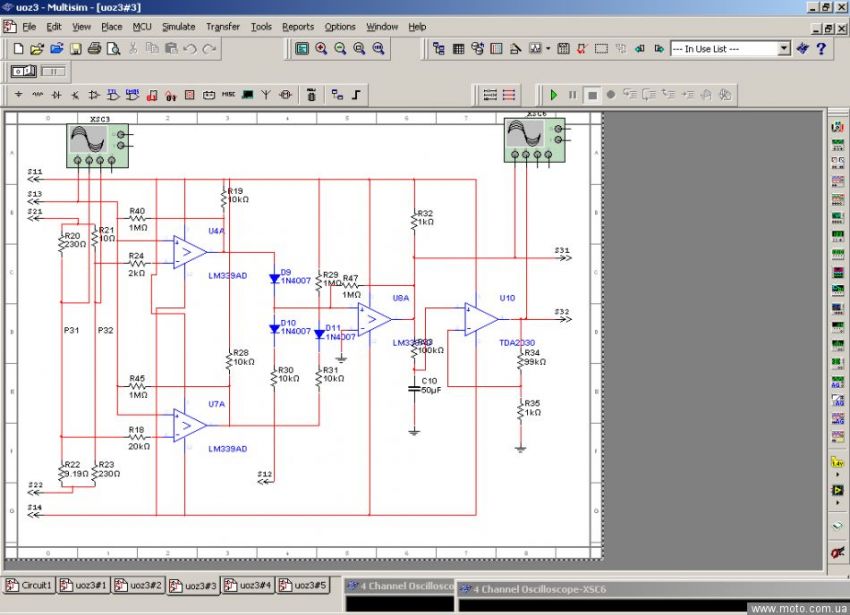
Task: Open the Reports menu
Action: [298, 27]
